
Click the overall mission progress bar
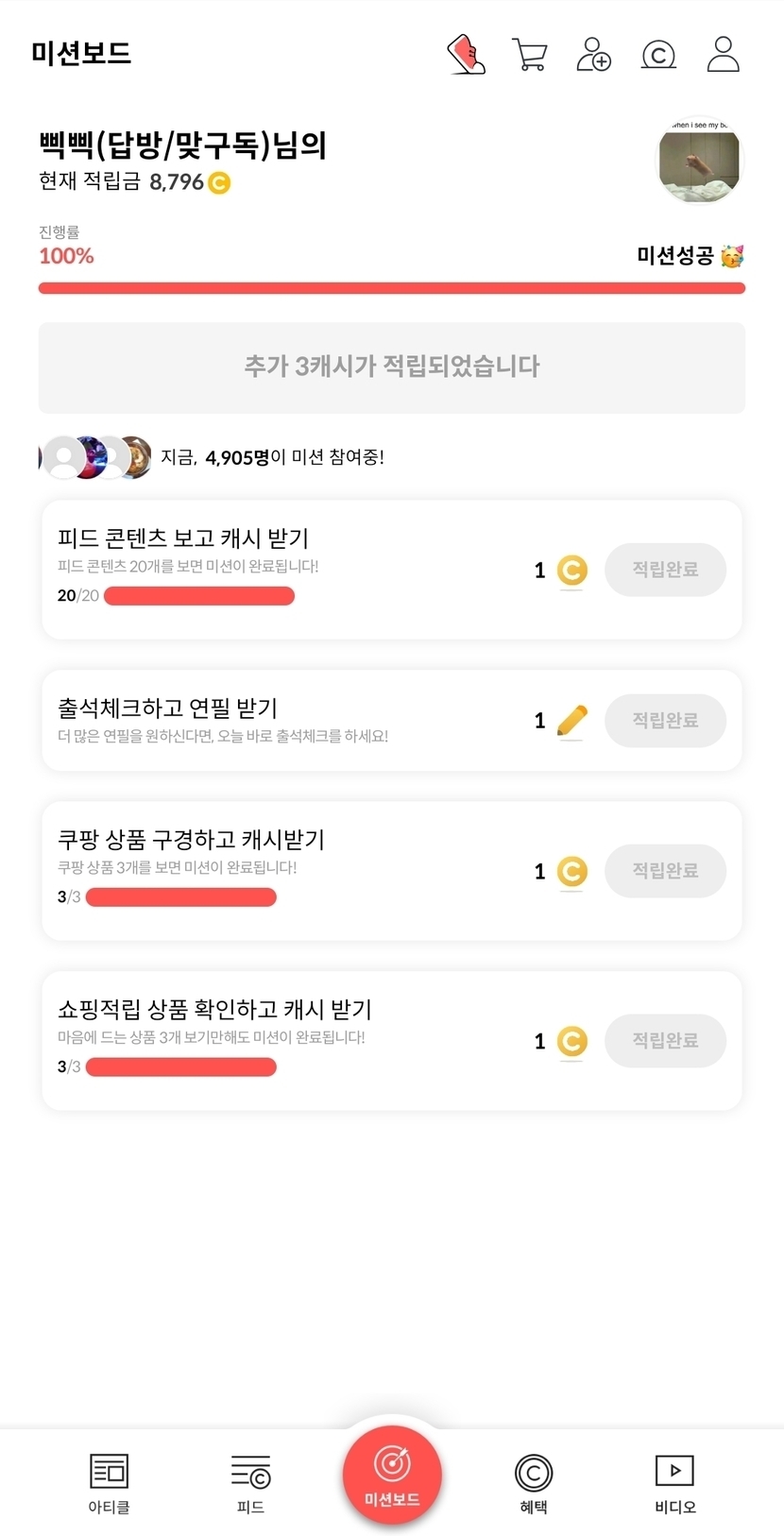pyautogui.click(x=391, y=288)
